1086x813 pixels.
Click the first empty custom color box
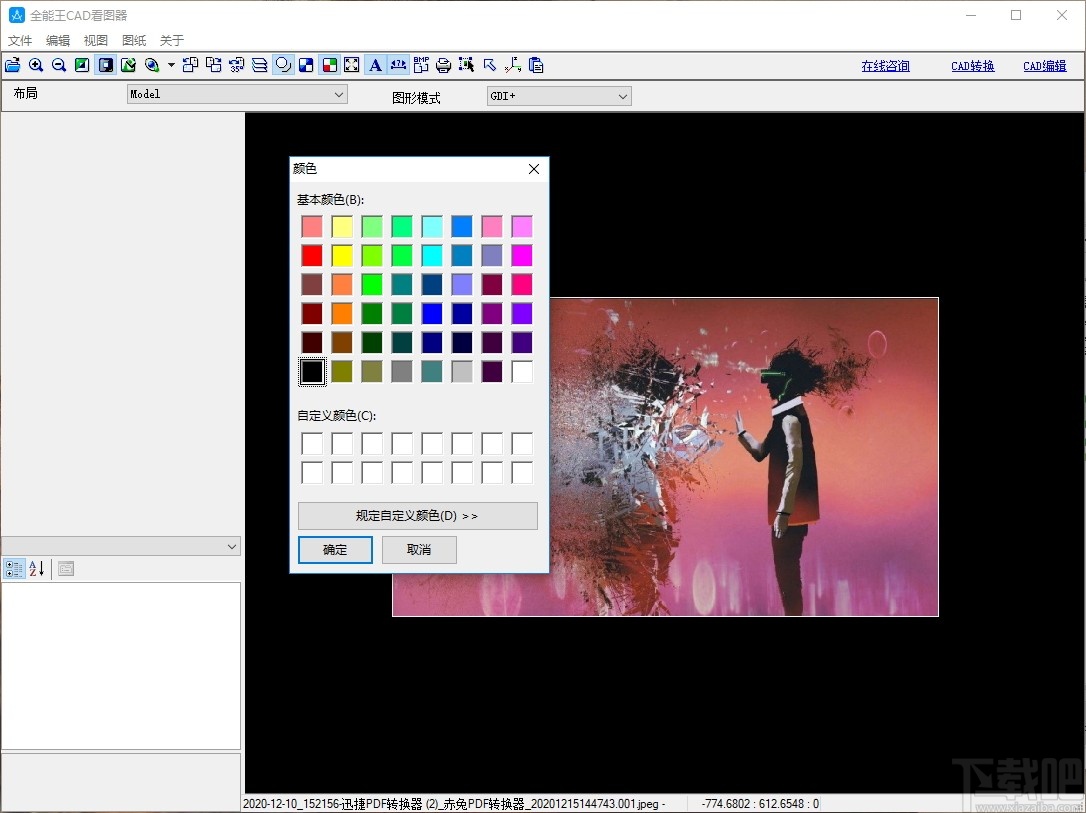[312, 443]
